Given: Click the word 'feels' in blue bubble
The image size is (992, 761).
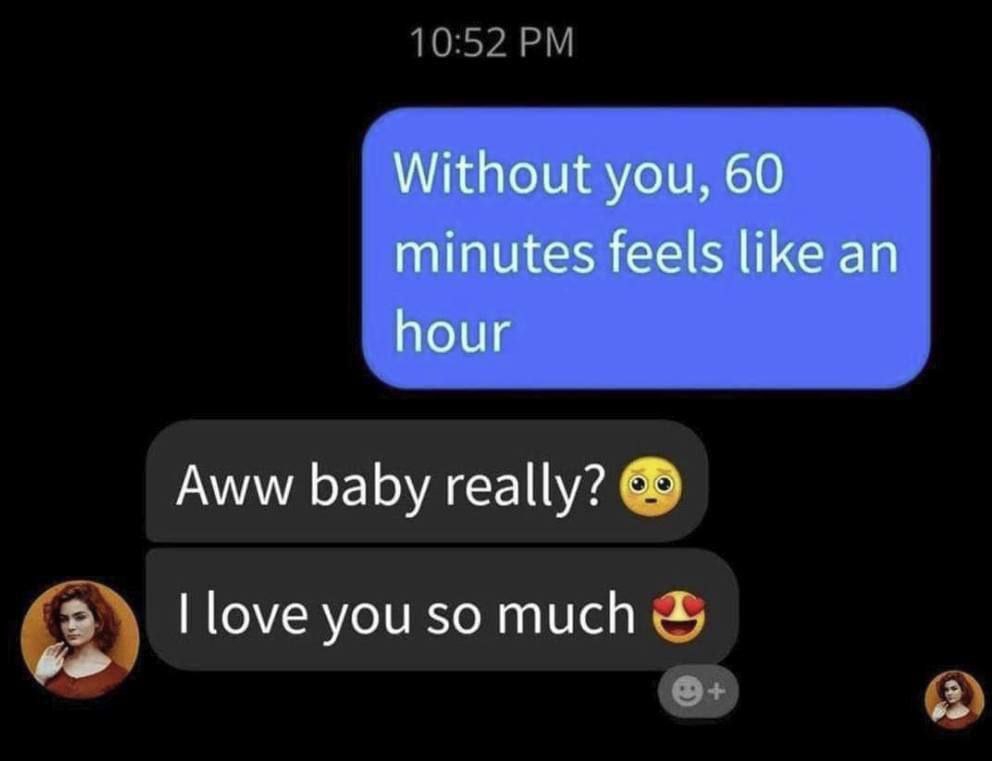Looking at the screenshot, I should click(664, 254).
